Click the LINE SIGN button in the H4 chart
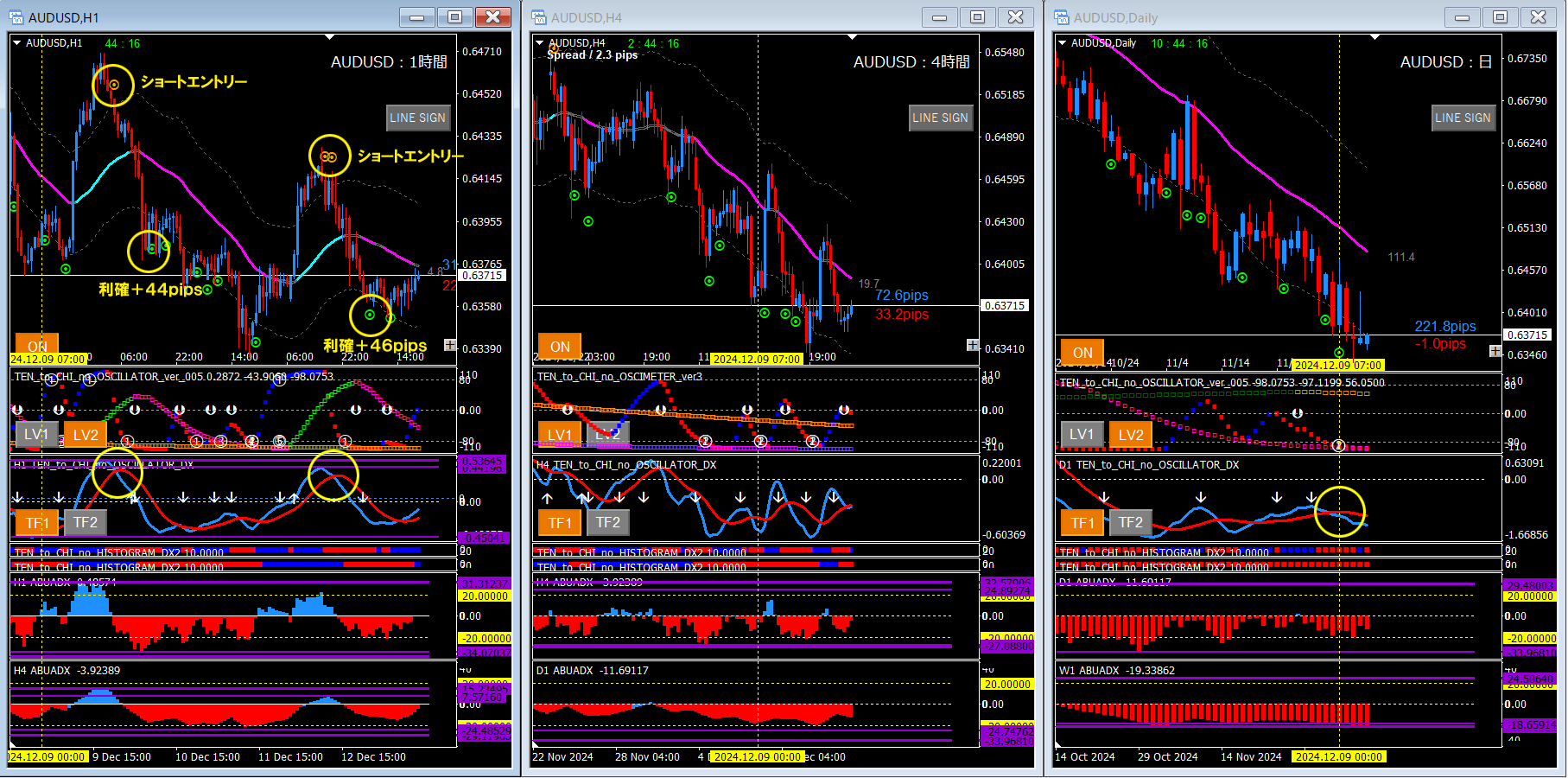This screenshot has height=778, width=1568. (941, 118)
